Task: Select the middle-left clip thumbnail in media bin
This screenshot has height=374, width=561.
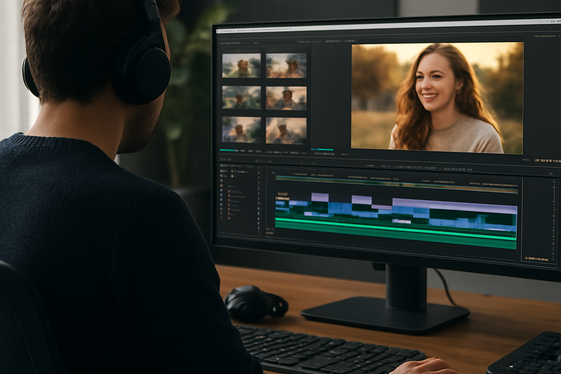Action: (x=241, y=97)
